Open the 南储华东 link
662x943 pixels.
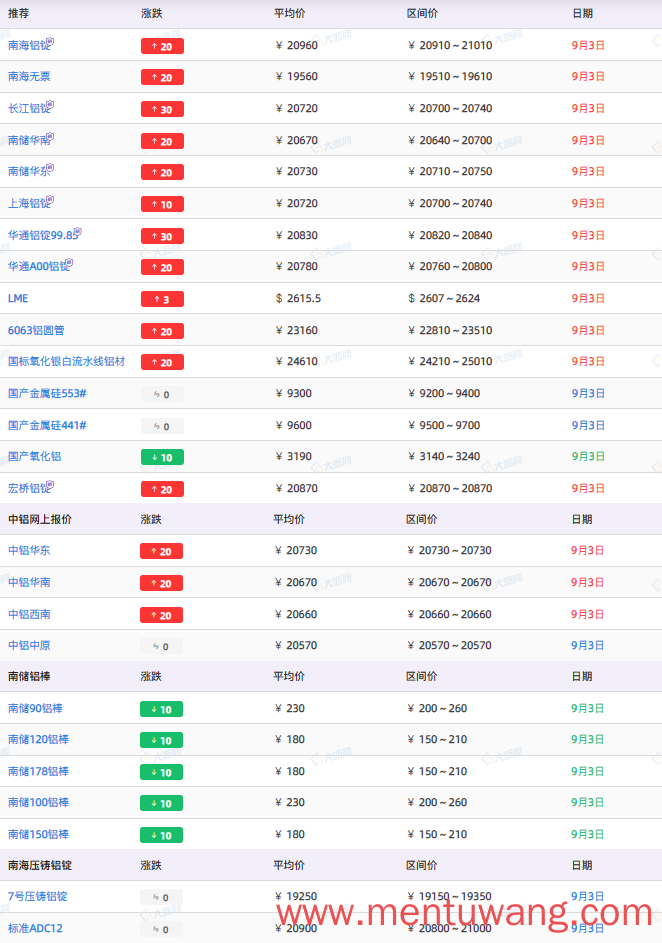[28, 171]
